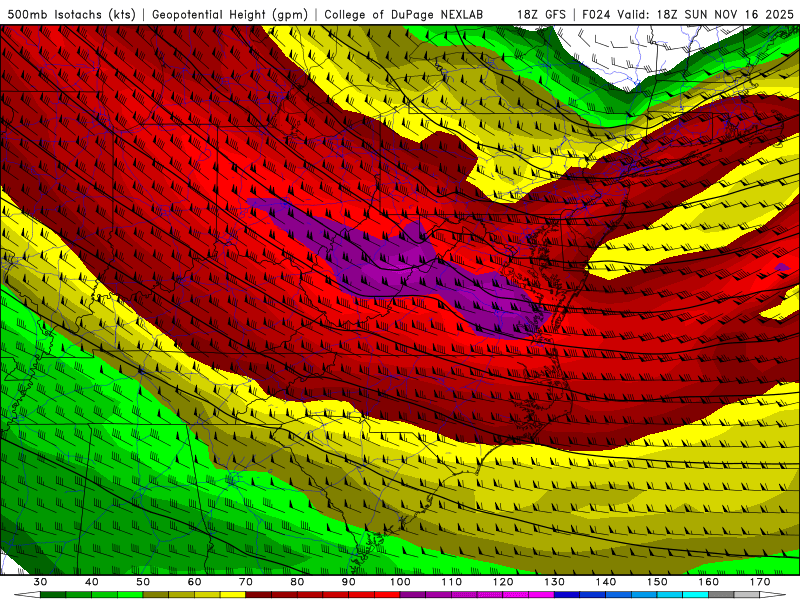Click the dark green swatch just right of 30

(x=53, y=595)
